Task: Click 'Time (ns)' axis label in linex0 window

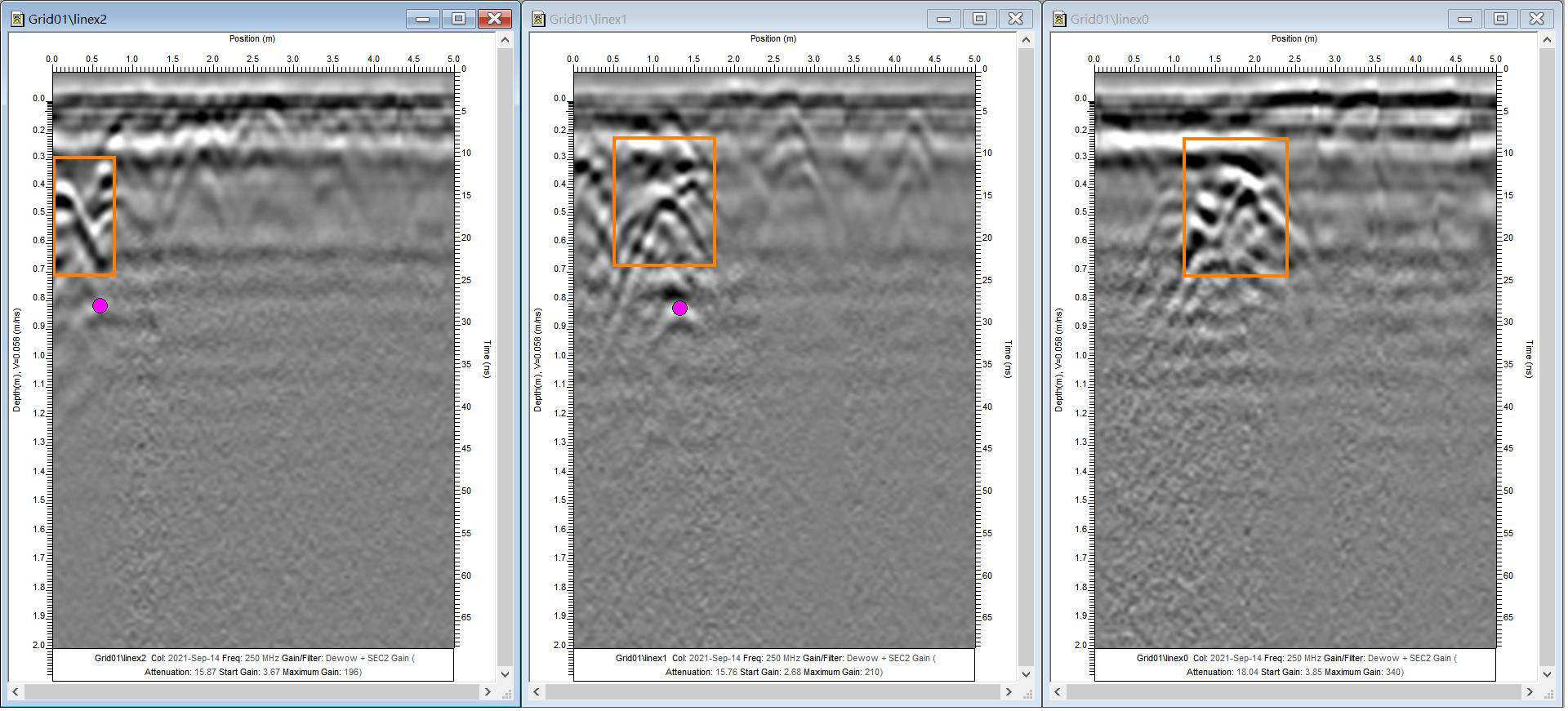Action: (1530, 359)
